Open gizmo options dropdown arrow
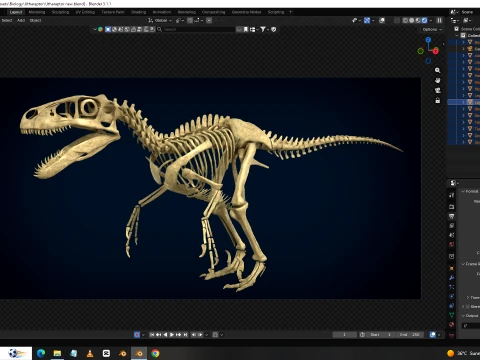480x360 pixels. tap(373, 20)
